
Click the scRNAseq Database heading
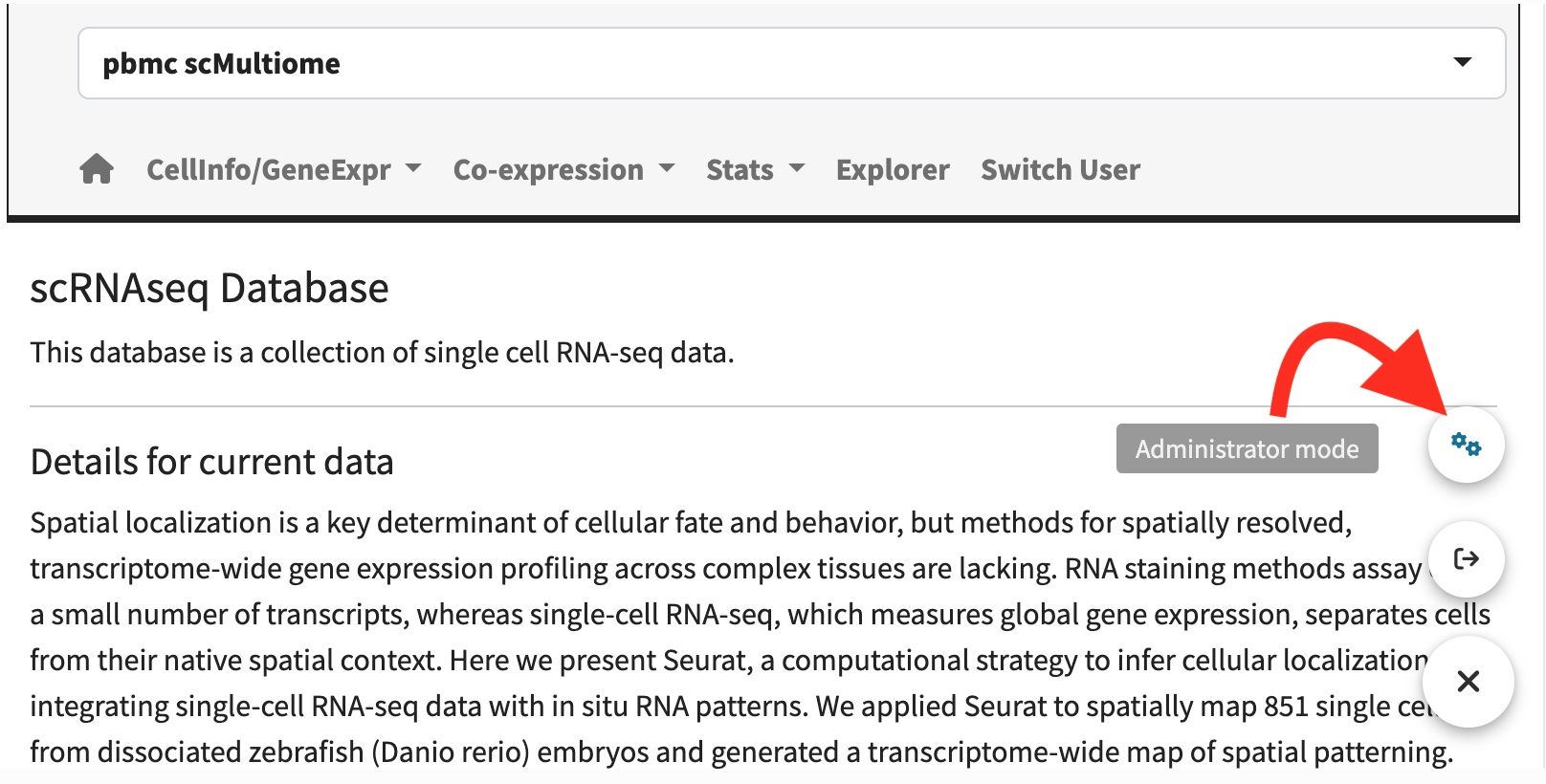[x=210, y=288]
